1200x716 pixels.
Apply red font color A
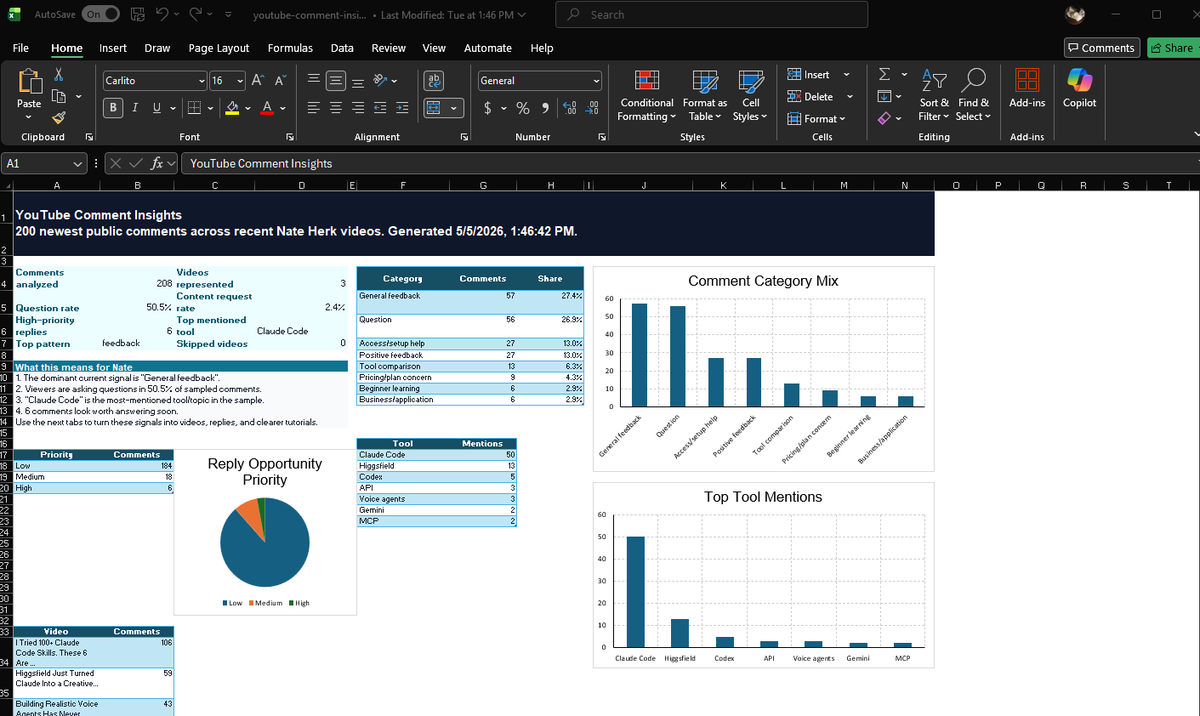point(267,108)
